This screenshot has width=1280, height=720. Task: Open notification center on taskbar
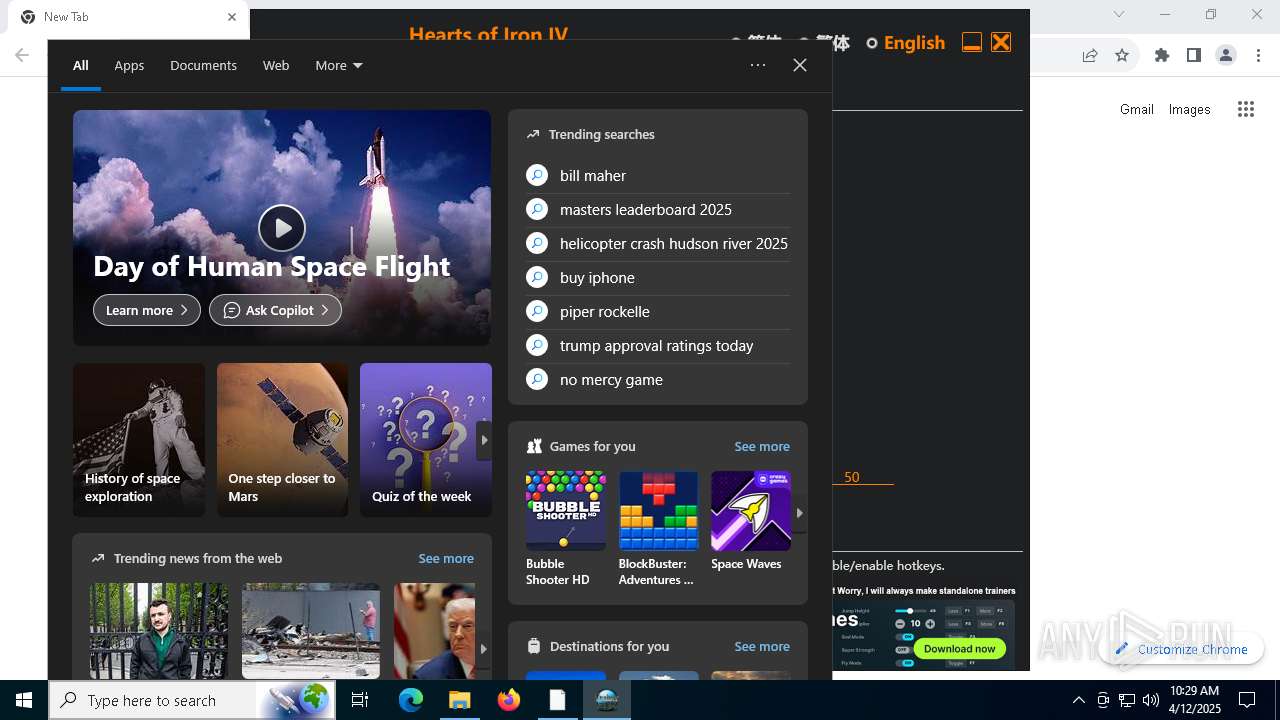click(1247, 700)
